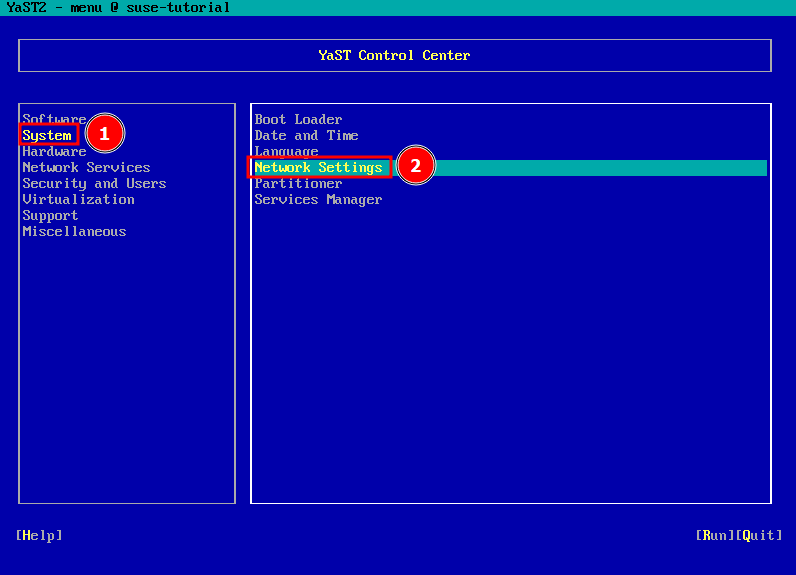Choose the Network Services category

coord(86,167)
